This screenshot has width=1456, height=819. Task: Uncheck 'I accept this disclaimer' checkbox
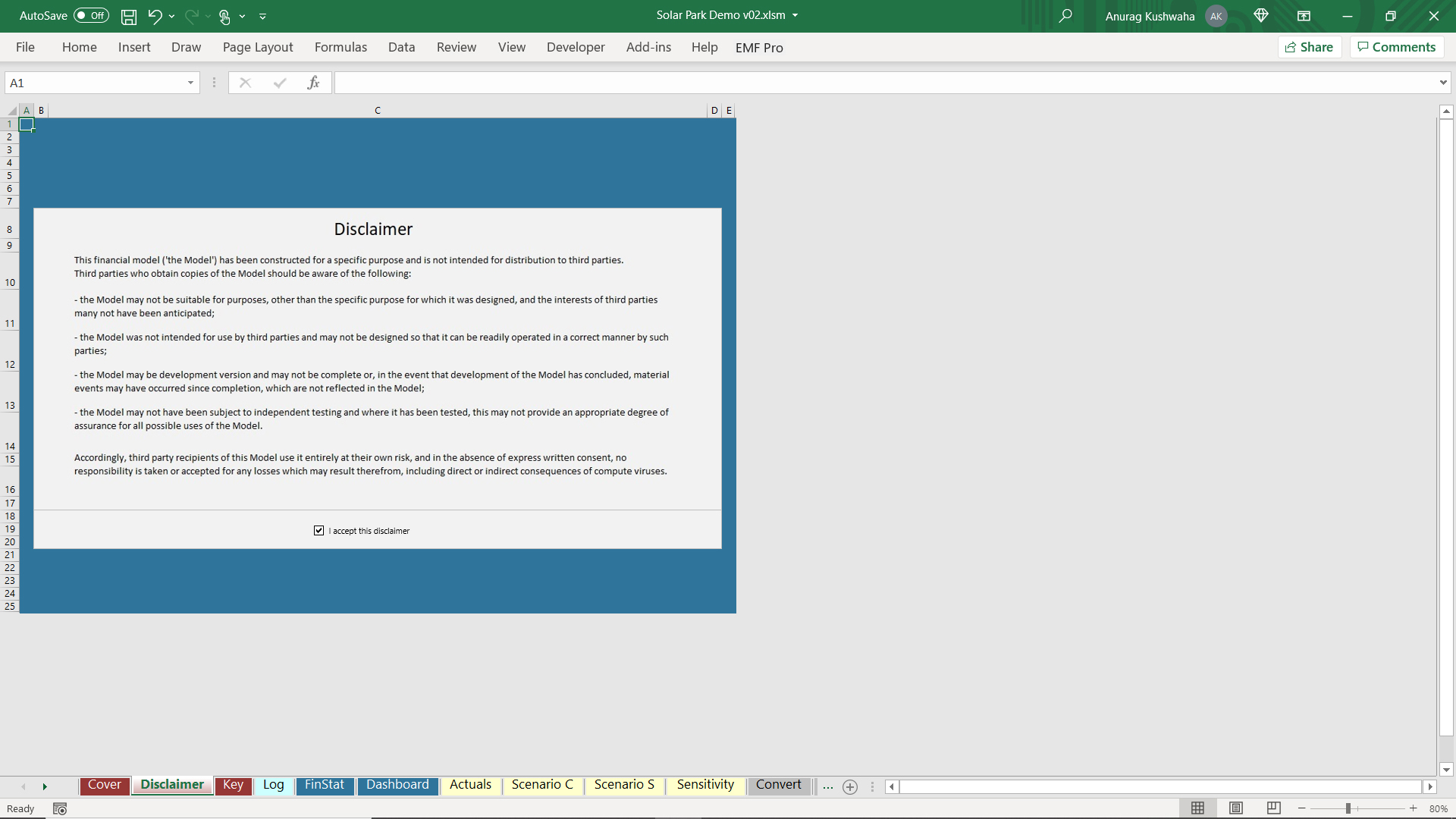click(x=319, y=531)
